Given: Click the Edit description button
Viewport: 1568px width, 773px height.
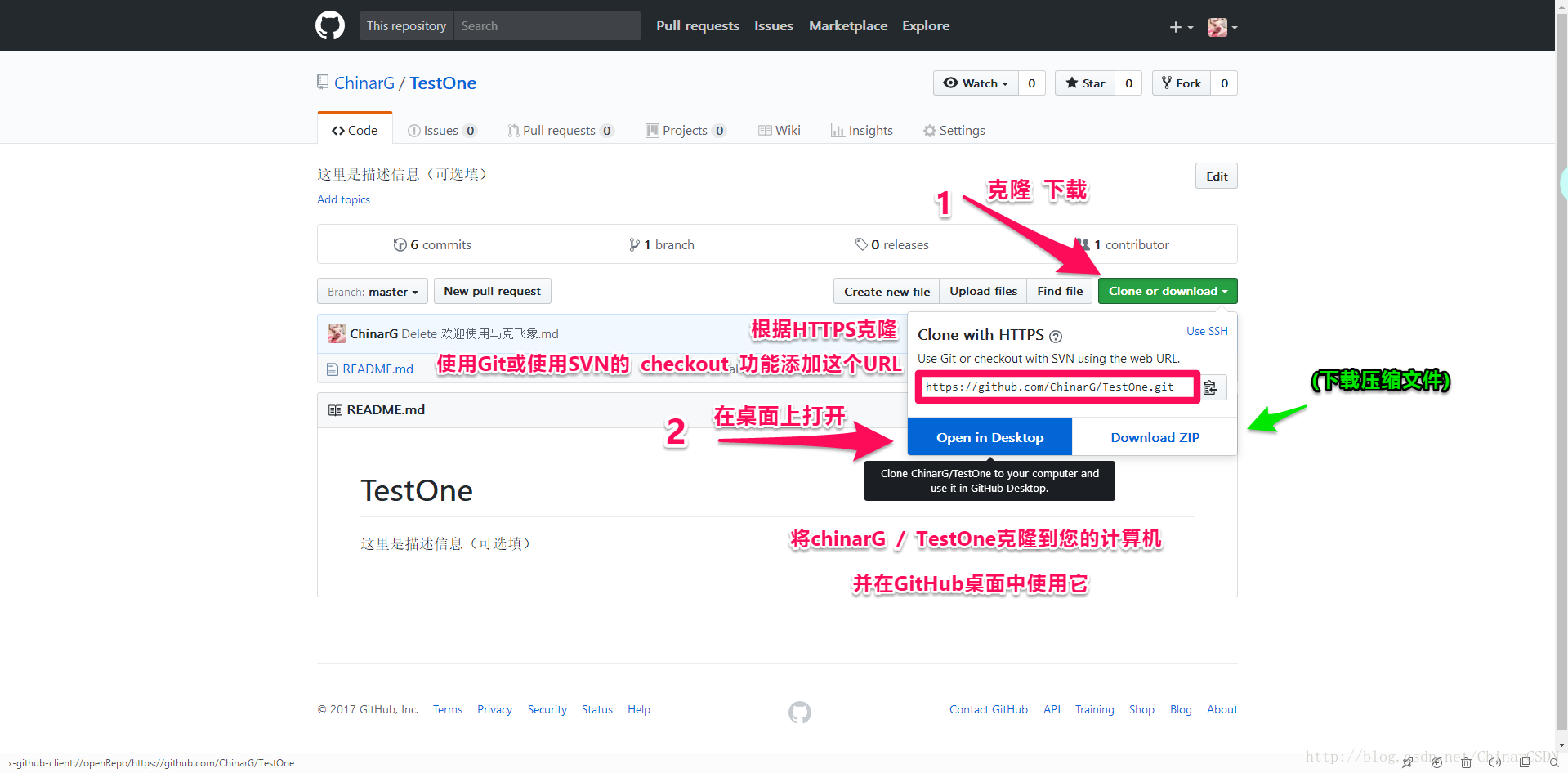Looking at the screenshot, I should click(1217, 176).
